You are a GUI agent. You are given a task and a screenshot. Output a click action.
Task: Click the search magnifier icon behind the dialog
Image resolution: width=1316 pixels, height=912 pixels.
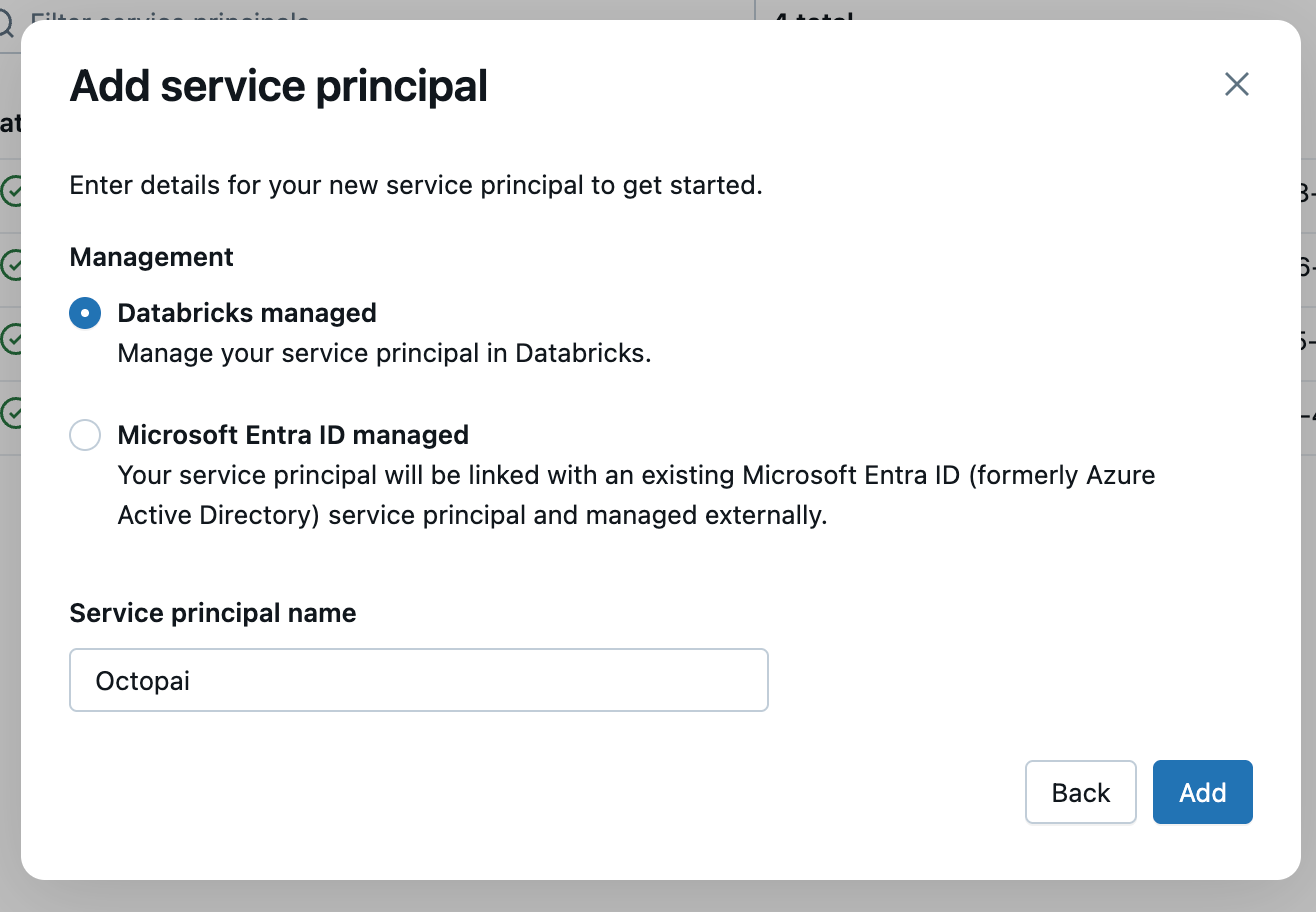10,20
